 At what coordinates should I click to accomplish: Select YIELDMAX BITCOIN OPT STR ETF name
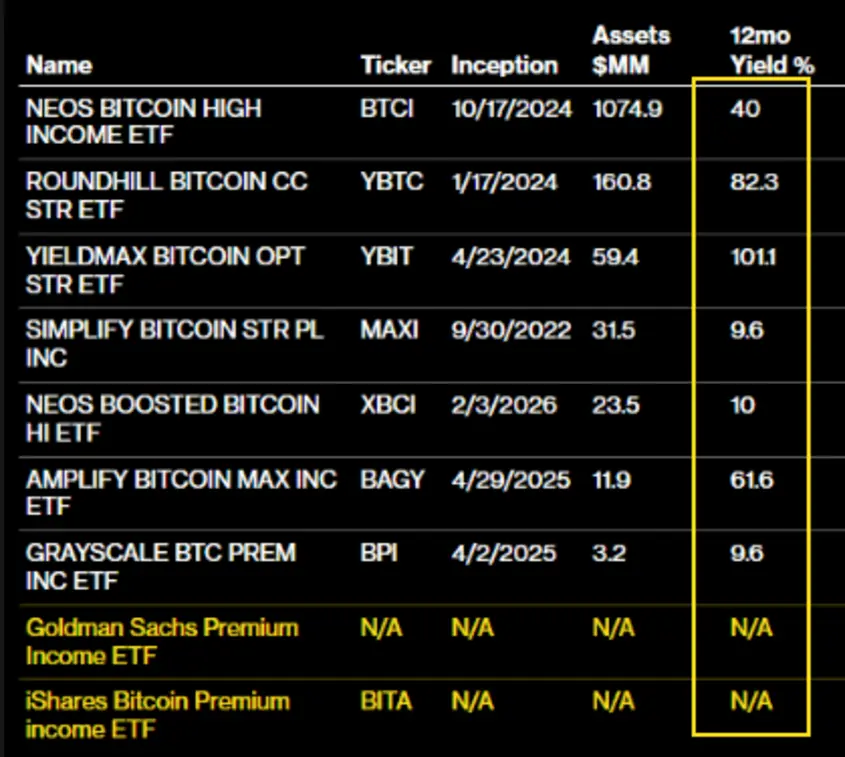coord(165,270)
